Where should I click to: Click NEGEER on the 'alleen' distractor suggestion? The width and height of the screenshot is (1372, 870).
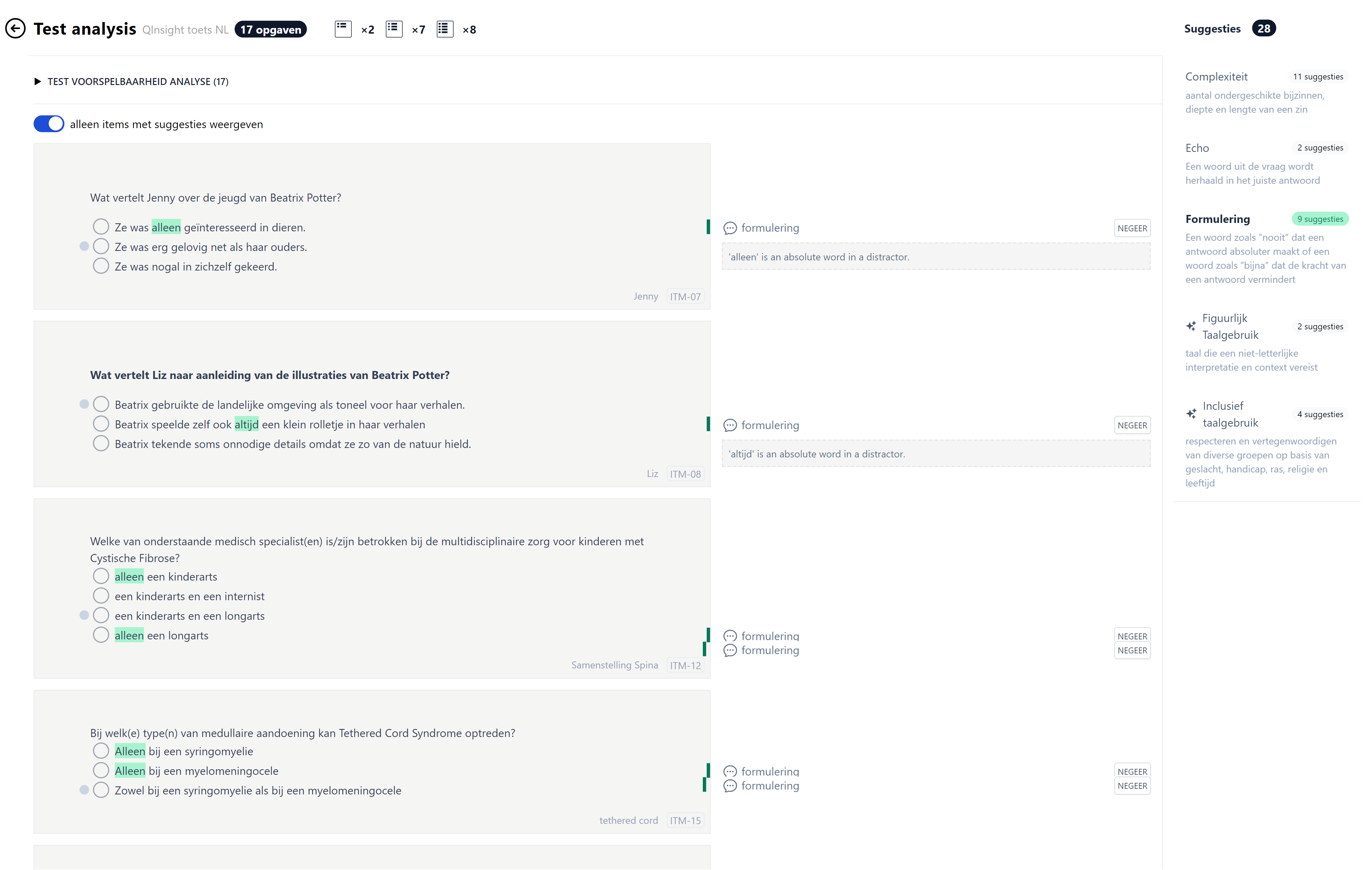coord(1132,228)
